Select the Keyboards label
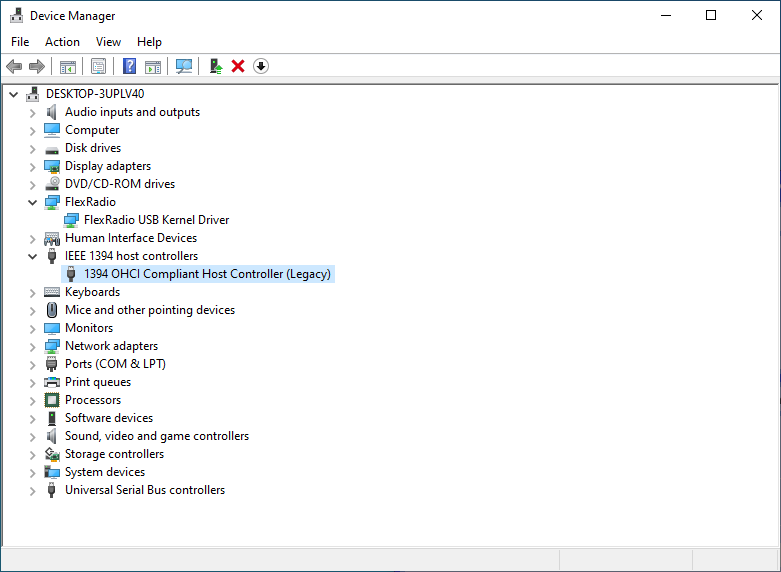781x572 pixels. pyautogui.click(x=92, y=292)
